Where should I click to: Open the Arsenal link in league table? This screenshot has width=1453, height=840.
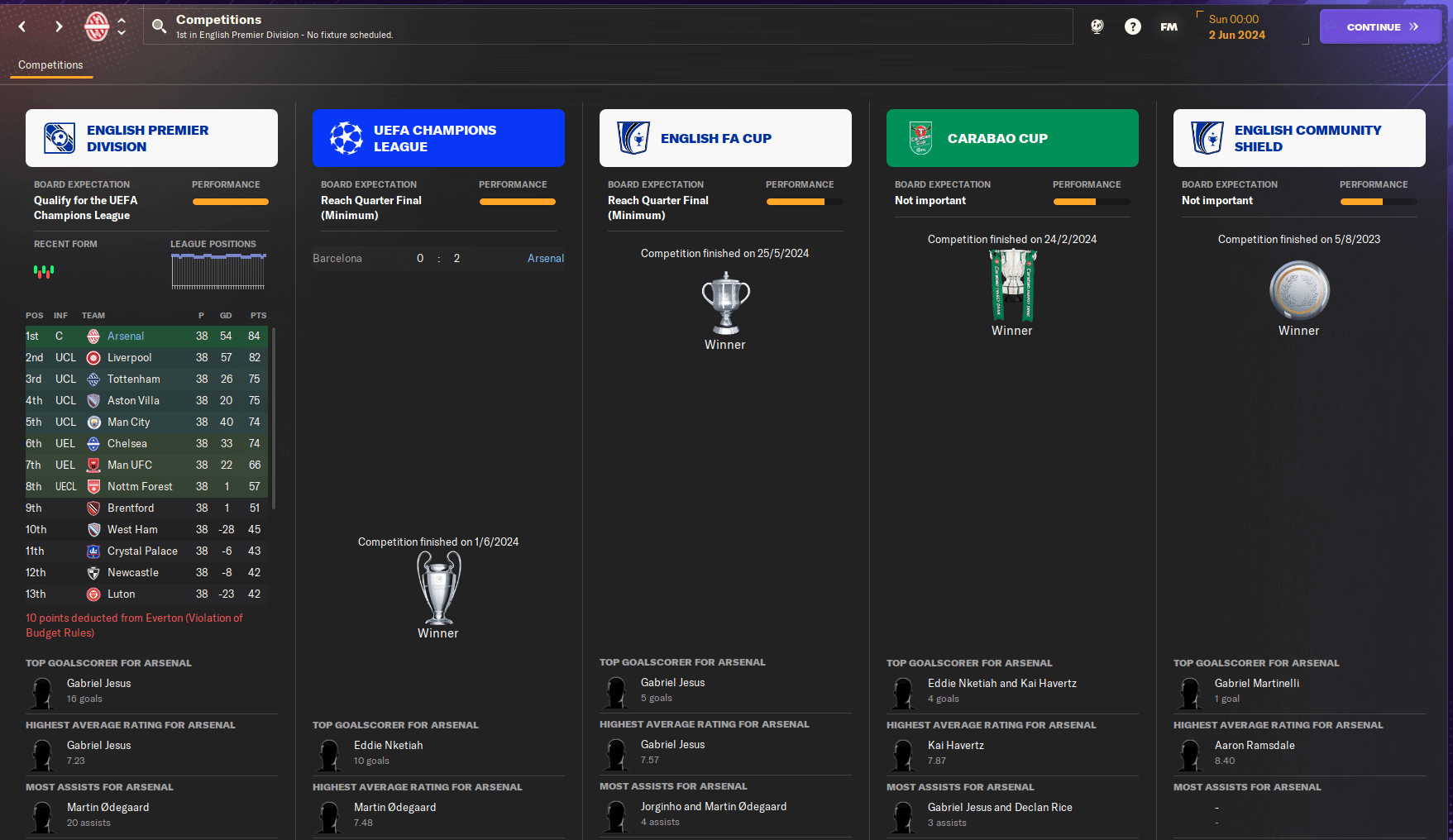coord(126,336)
